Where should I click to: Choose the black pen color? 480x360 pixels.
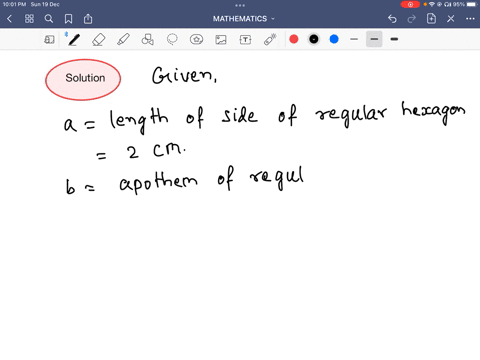click(x=314, y=39)
